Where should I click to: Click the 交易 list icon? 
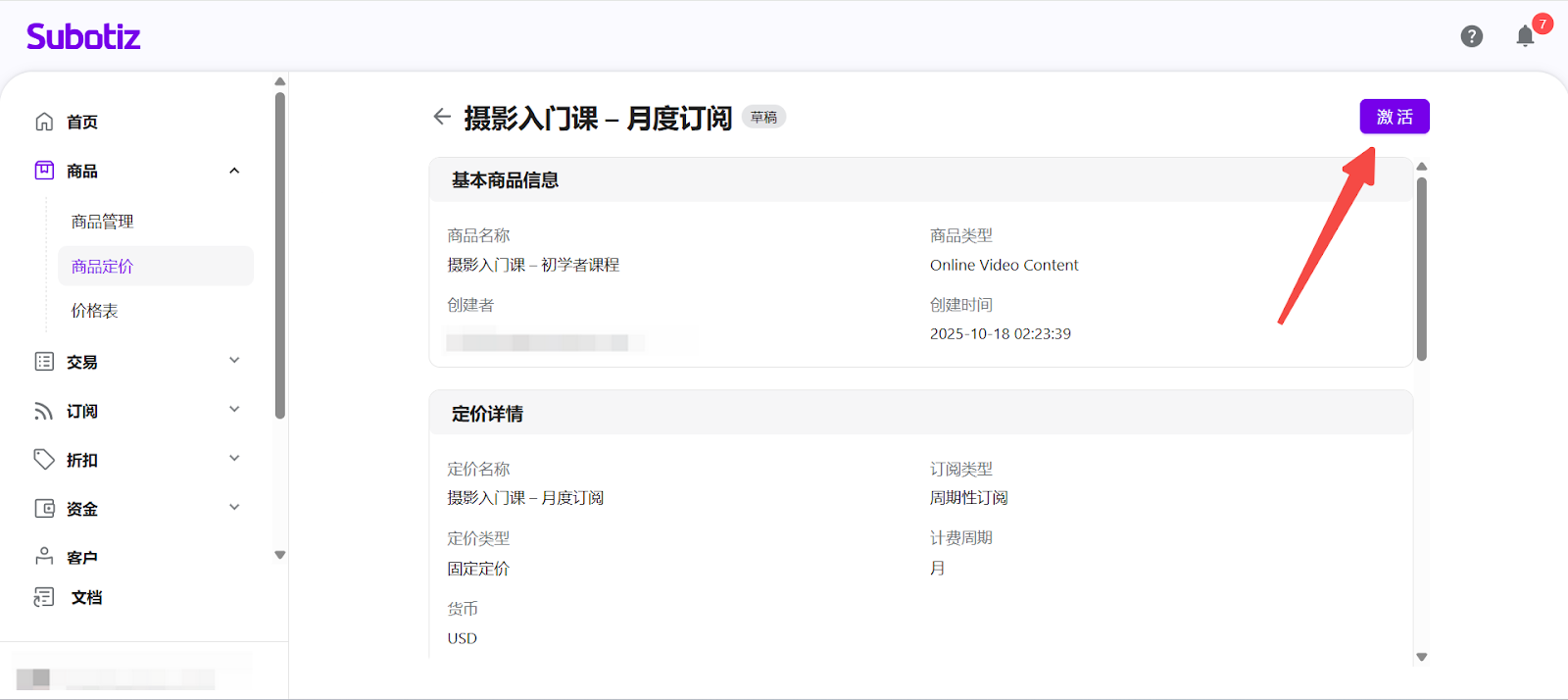coord(44,362)
